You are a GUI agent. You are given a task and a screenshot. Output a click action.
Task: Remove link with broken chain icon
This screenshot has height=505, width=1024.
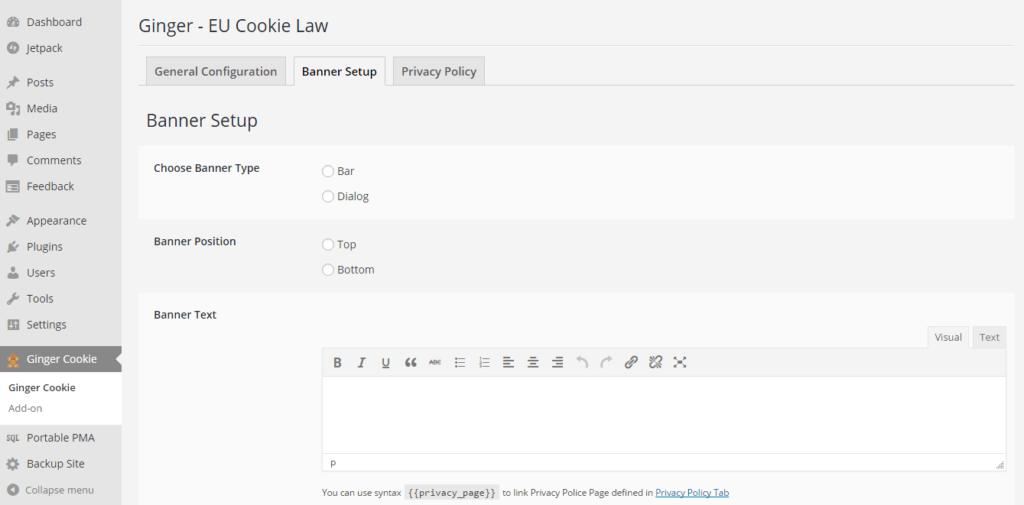click(656, 363)
